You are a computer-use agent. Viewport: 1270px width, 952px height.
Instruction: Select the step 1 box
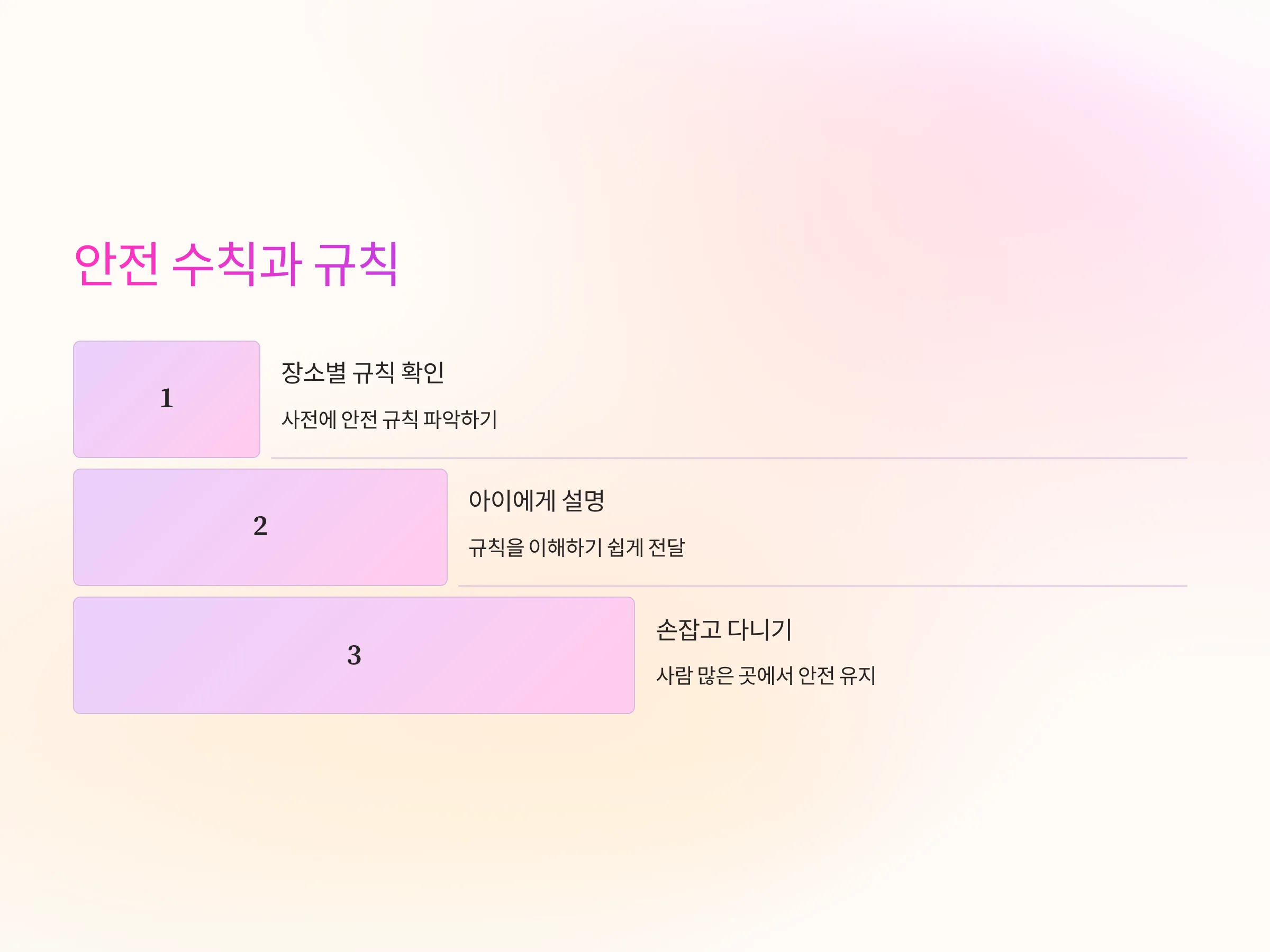coord(167,399)
